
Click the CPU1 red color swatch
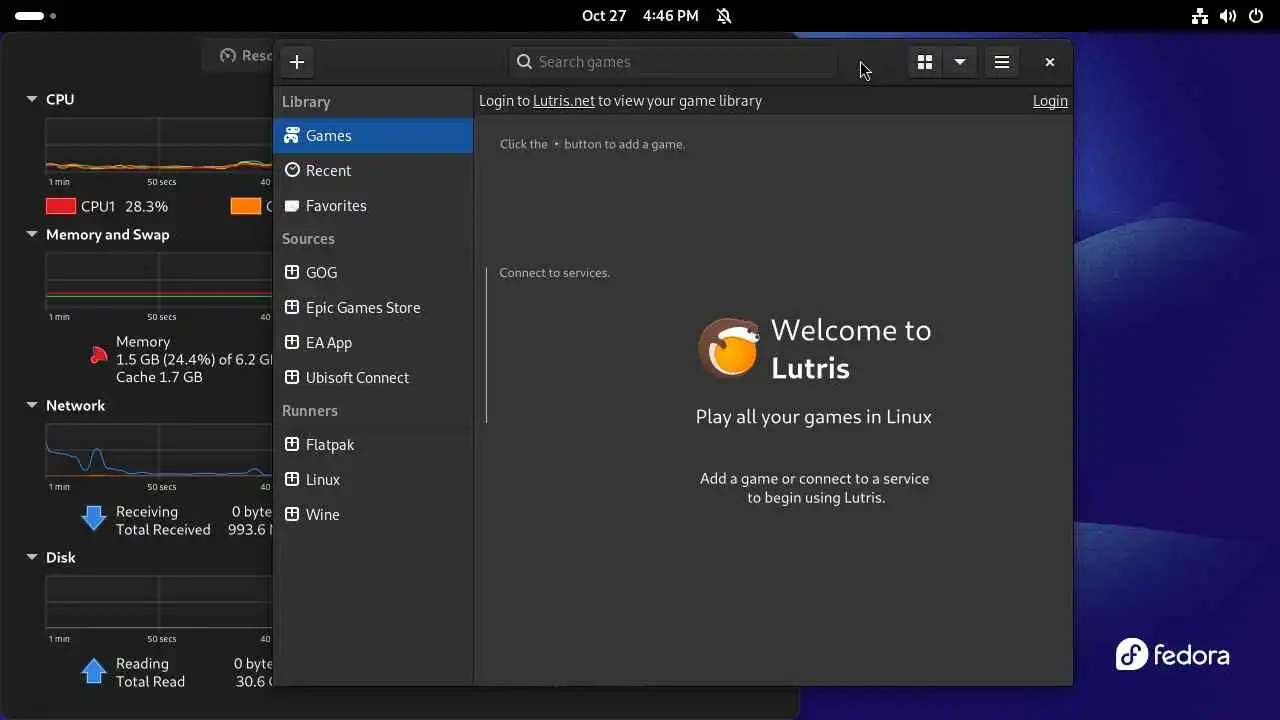pyautogui.click(x=61, y=206)
